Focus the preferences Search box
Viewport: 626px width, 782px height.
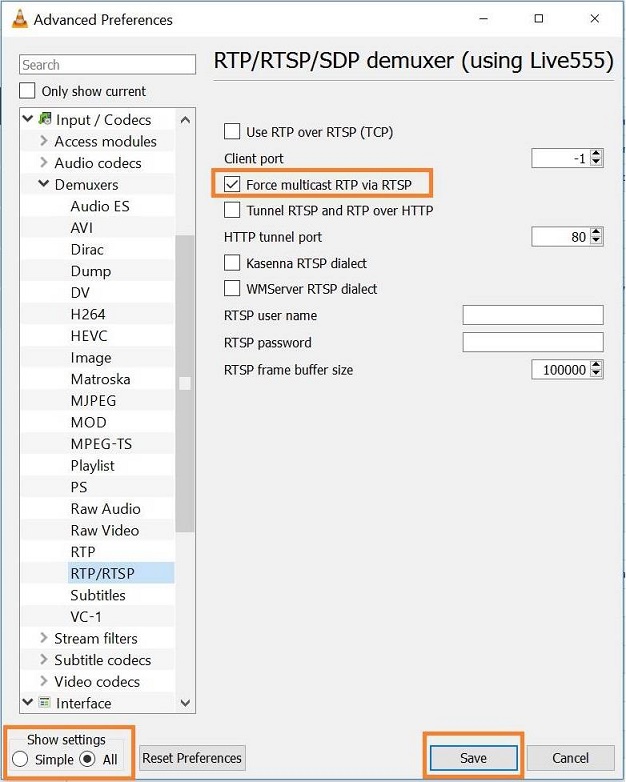107,65
